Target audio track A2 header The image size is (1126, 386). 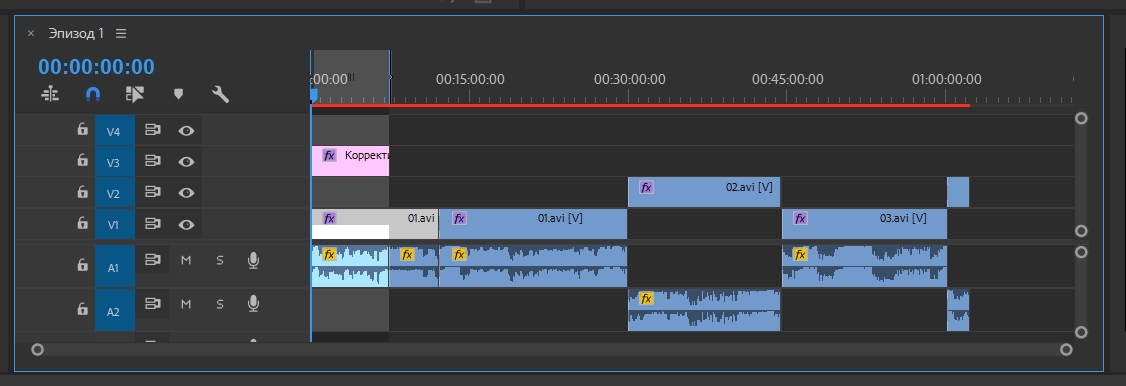114,311
